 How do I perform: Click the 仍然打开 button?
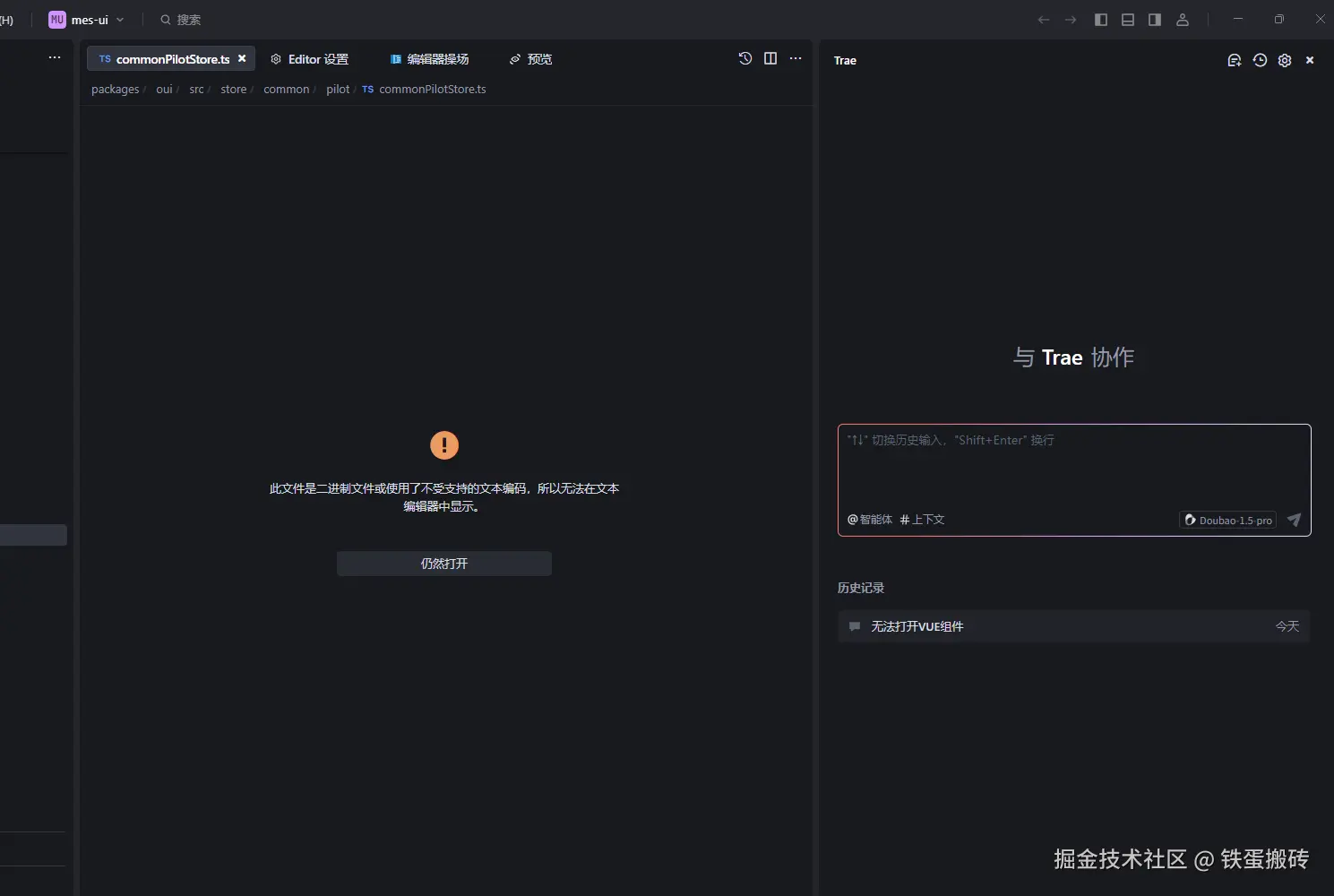coord(444,564)
